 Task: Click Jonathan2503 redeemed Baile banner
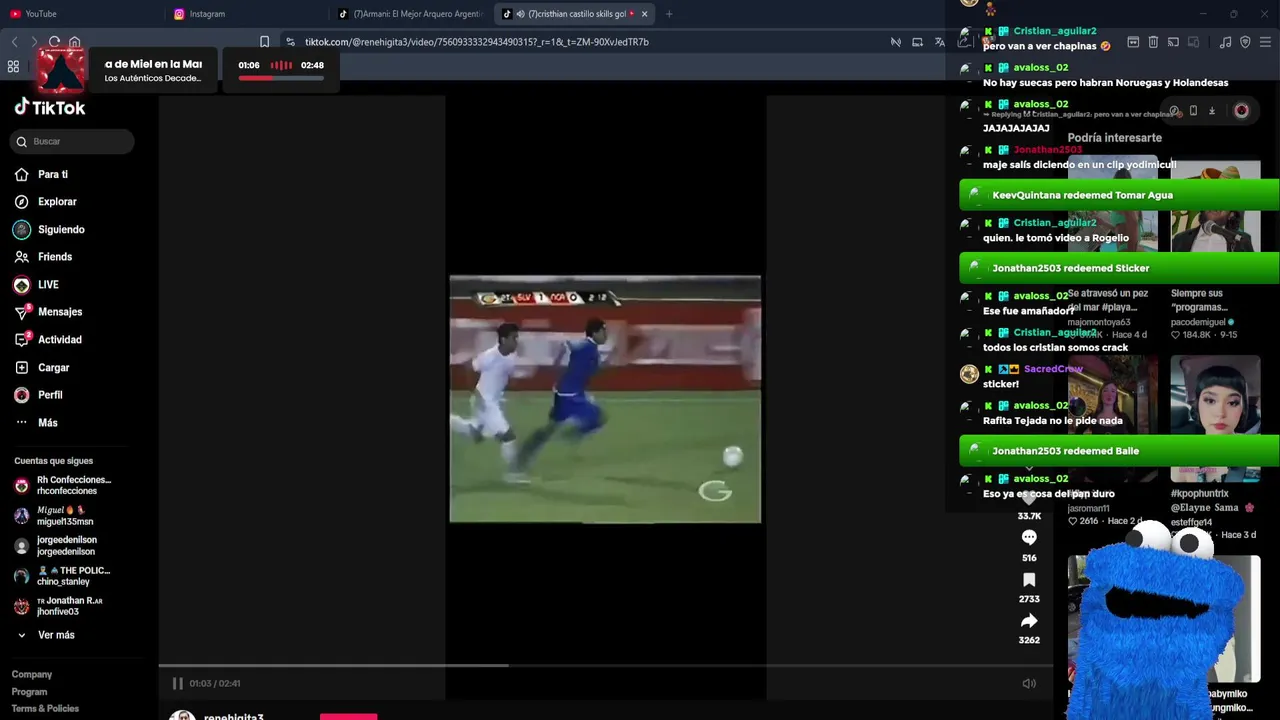(1119, 451)
